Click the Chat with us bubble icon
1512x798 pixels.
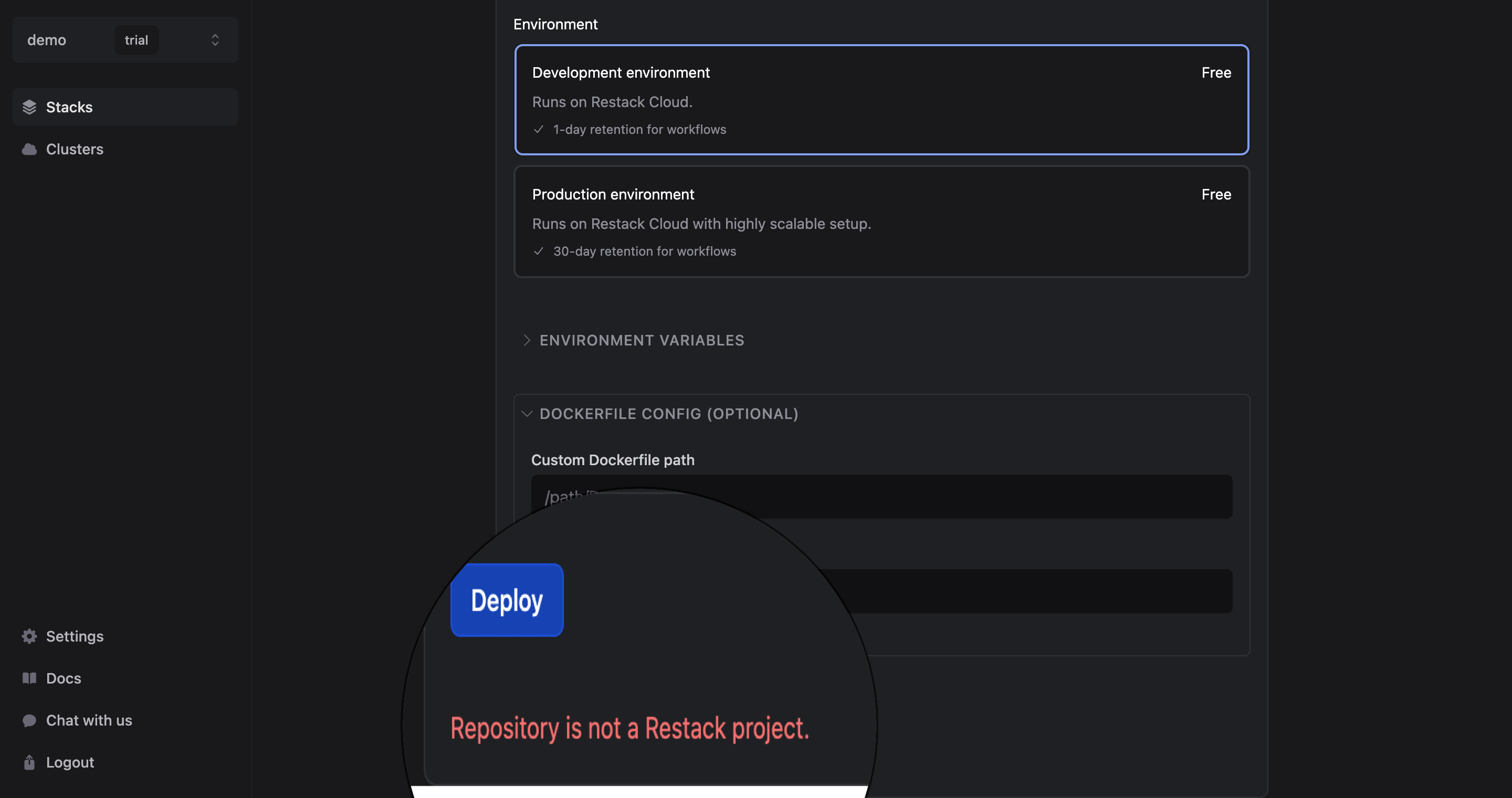pyautogui.click(x=29, y=720)
